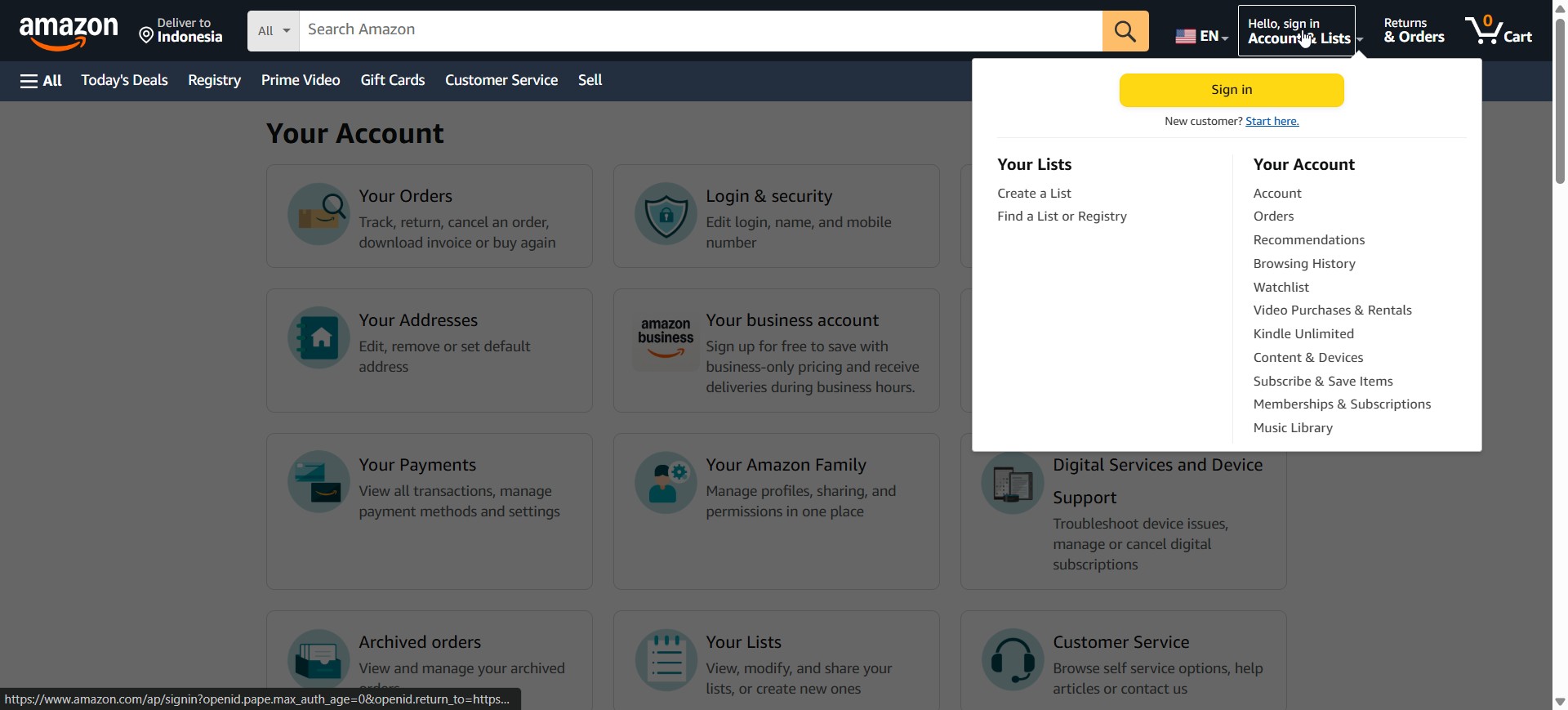Click the Your Addresses house icon
The height and width of the screenshot is (710, 1568).
click(x=318, y=337)
